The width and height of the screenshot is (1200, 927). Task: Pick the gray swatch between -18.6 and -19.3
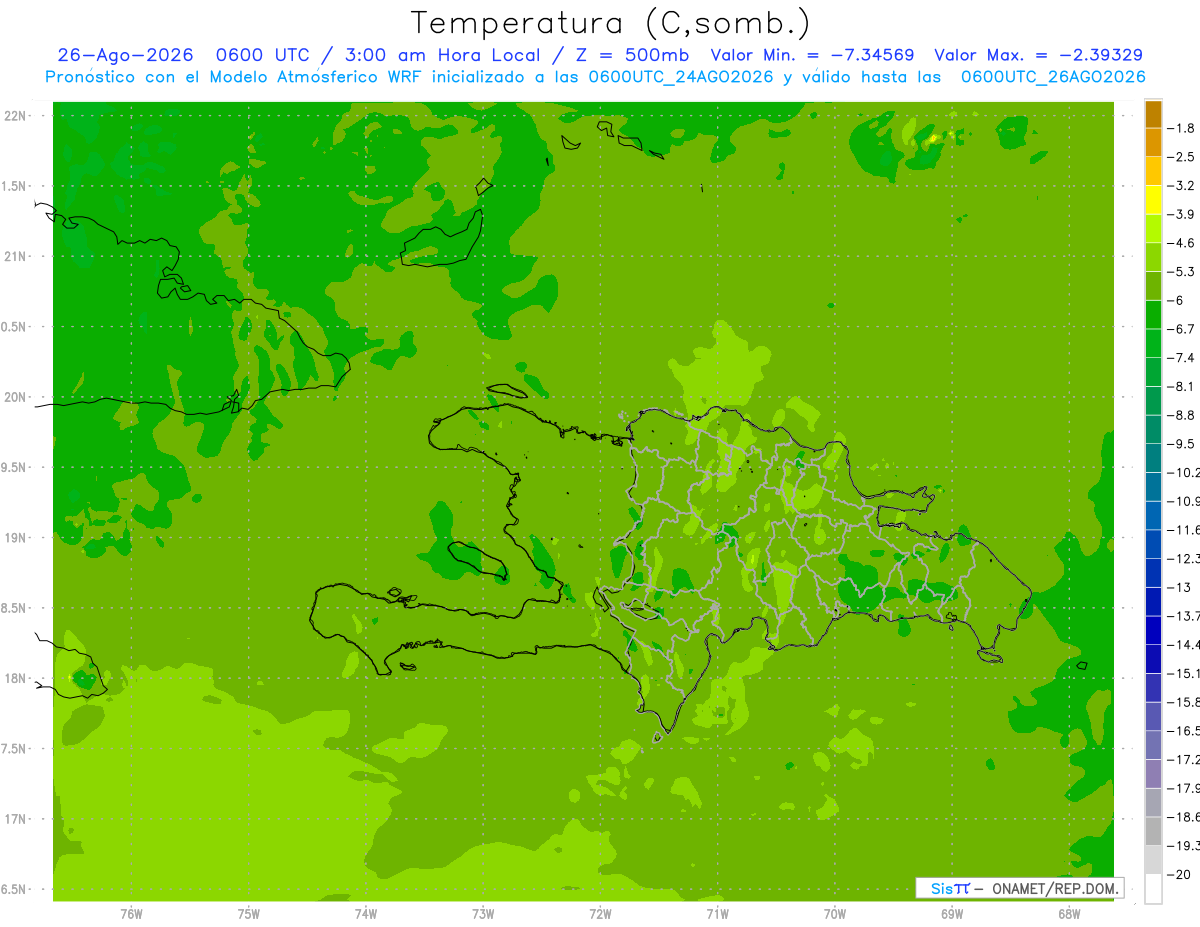coord(1153,832)
